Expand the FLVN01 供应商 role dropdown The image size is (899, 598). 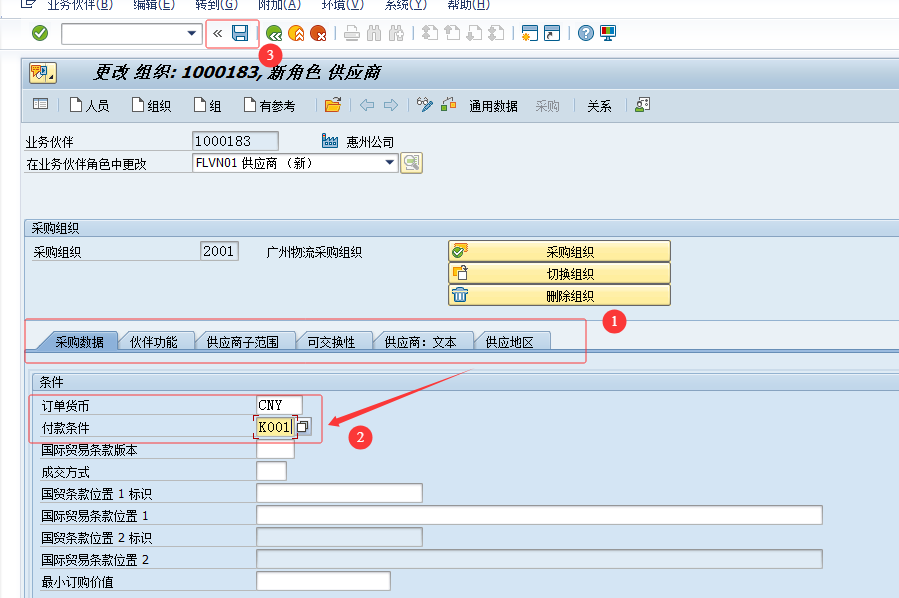click(x=391, y=163)
